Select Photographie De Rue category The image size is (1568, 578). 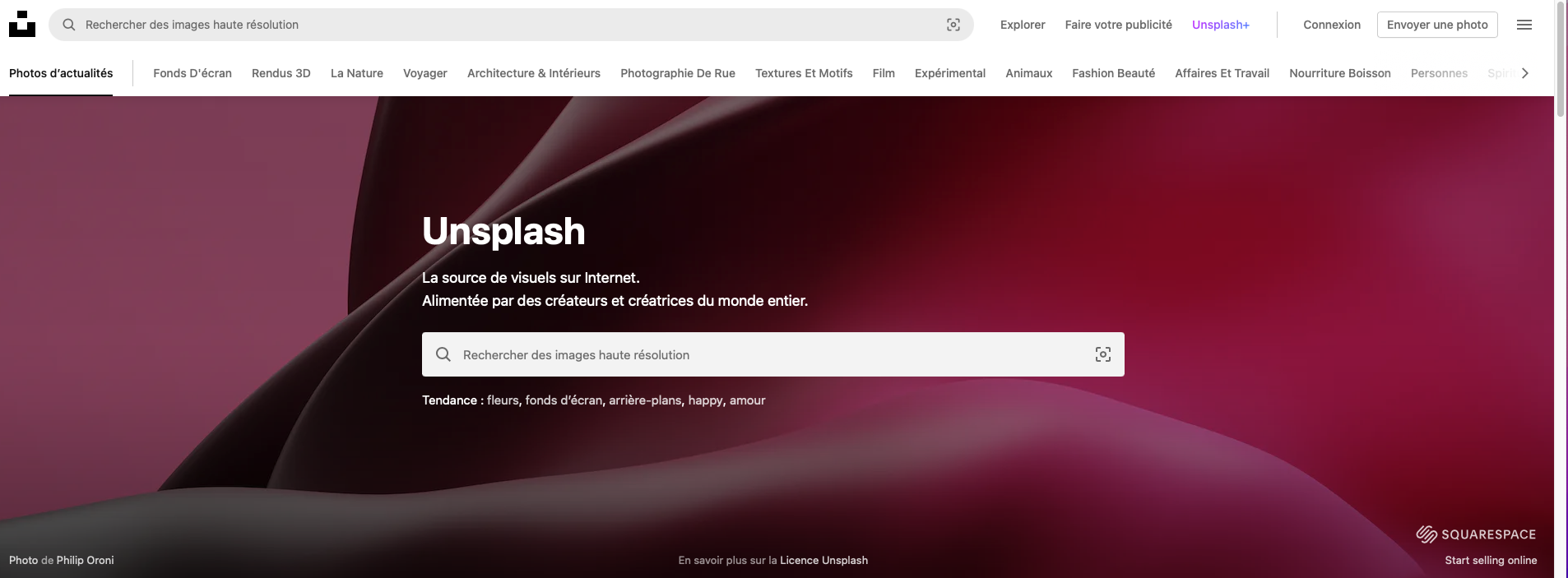[678, 73]
